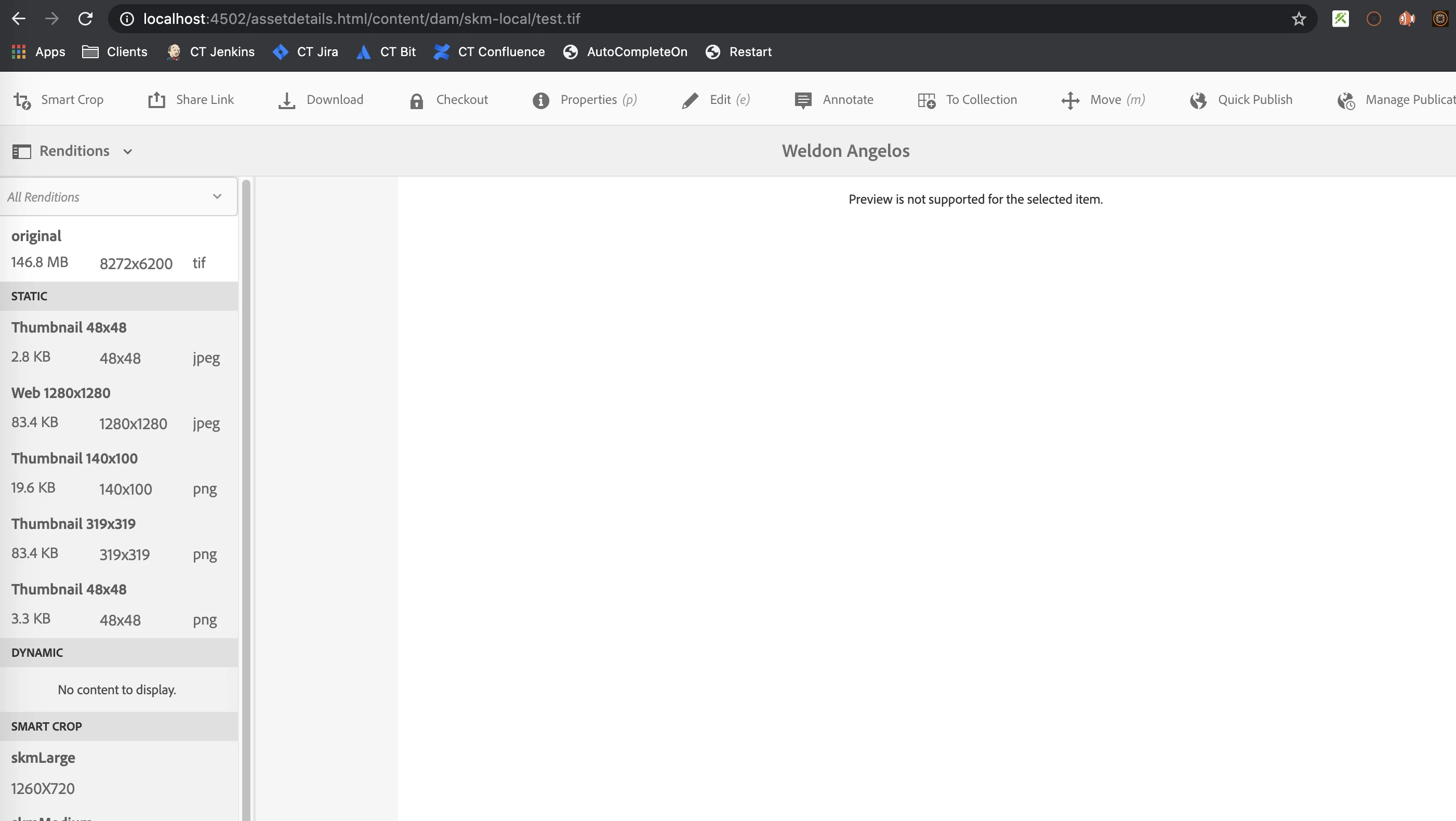Click the Move arrows icon
The width and height of the screenshot is (1456, 821).
point(1070,101)
